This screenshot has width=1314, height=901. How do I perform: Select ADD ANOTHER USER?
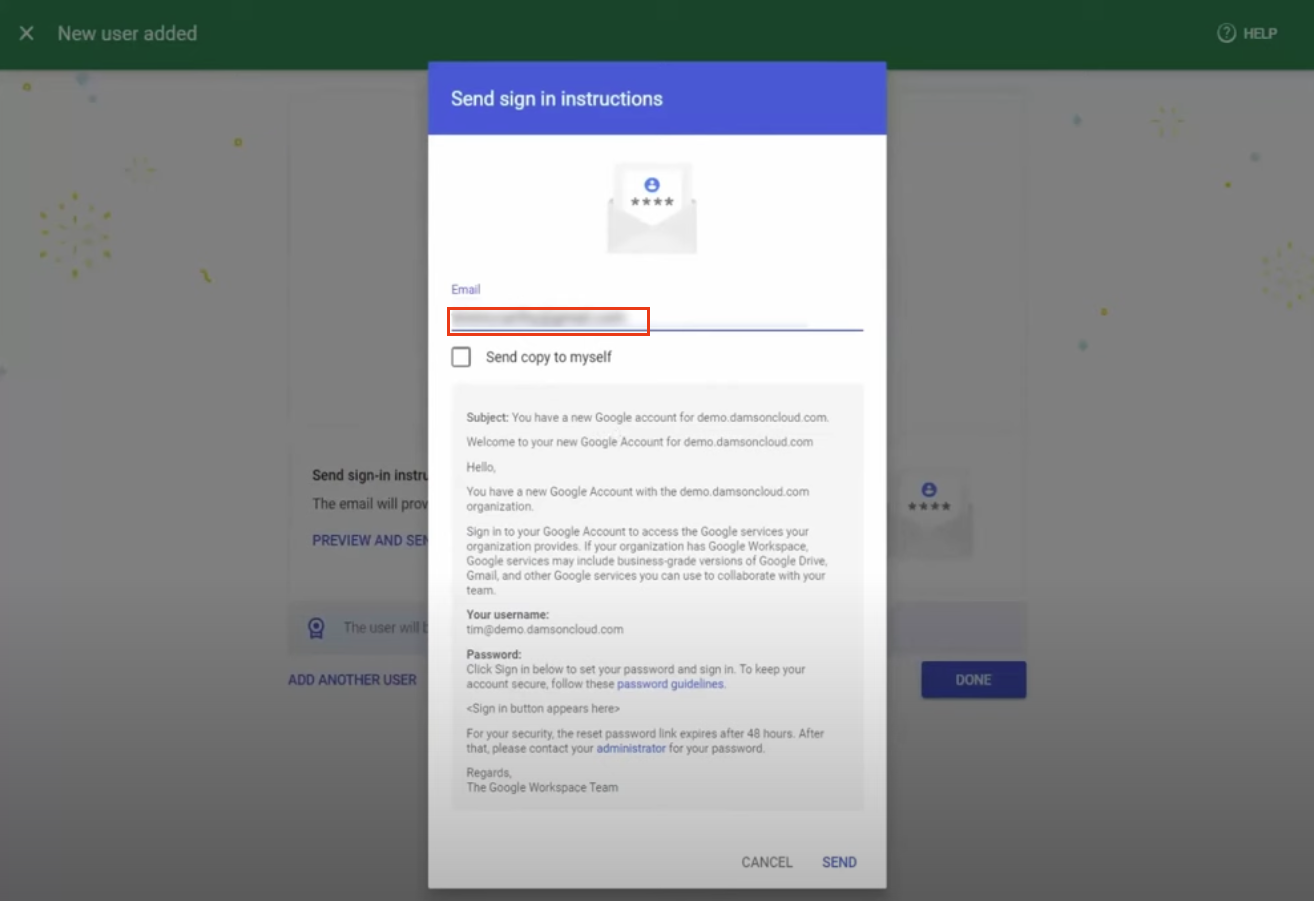pos(352,679)
